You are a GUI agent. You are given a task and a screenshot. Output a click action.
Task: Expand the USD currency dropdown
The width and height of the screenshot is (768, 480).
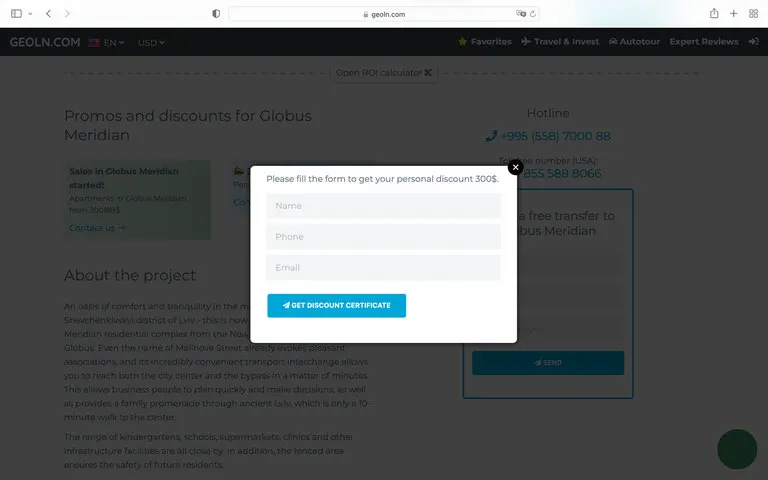151,42
